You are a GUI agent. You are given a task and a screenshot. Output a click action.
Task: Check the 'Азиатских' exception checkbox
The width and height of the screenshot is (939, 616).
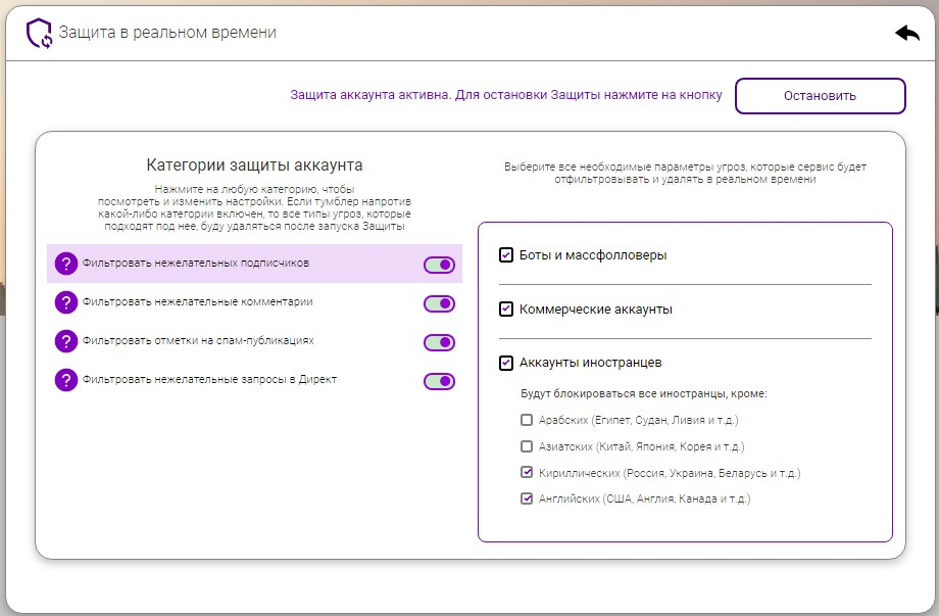[x=527, y=447]
